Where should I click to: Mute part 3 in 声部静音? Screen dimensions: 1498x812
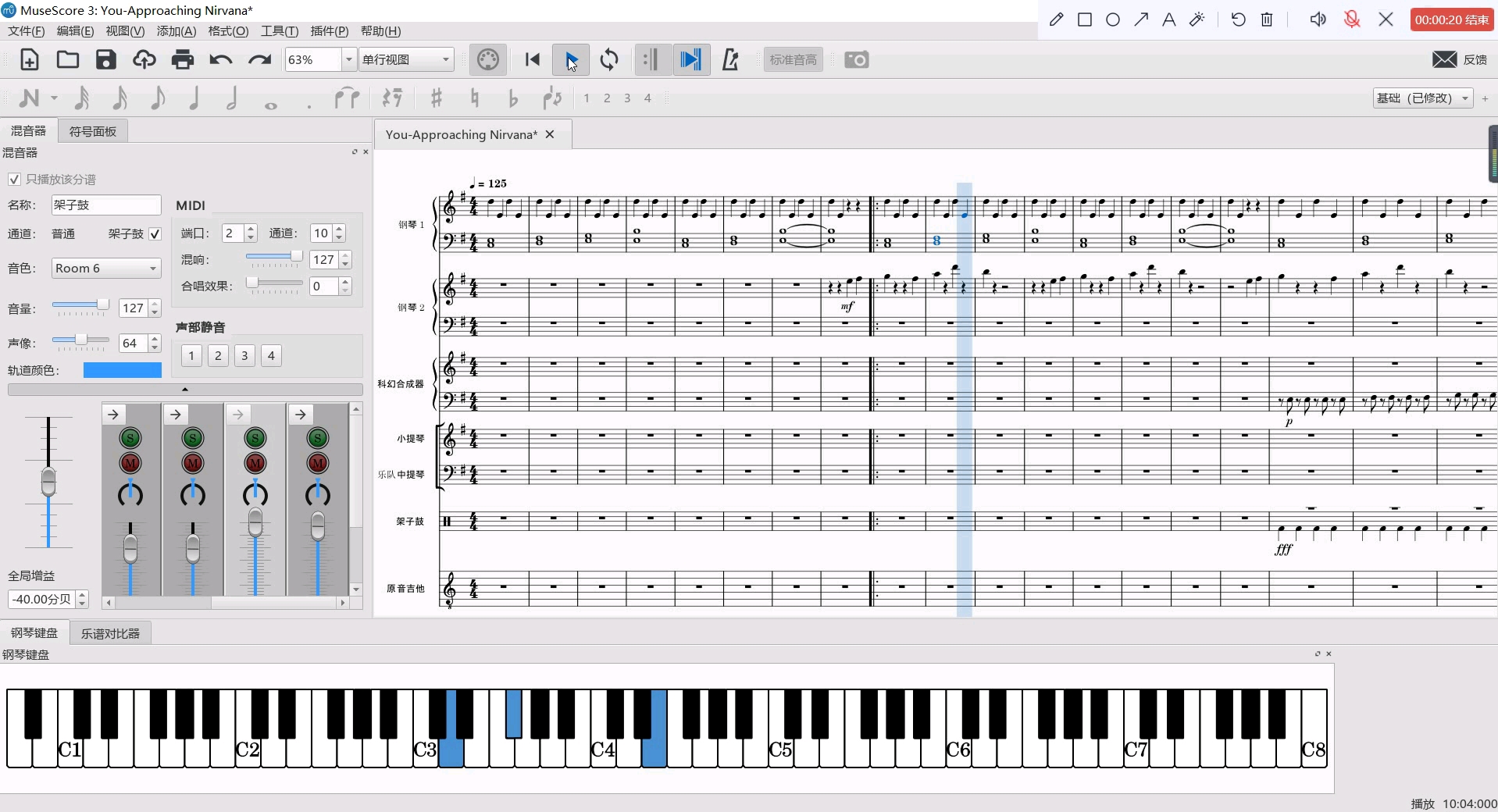click(x=244, y=355)
